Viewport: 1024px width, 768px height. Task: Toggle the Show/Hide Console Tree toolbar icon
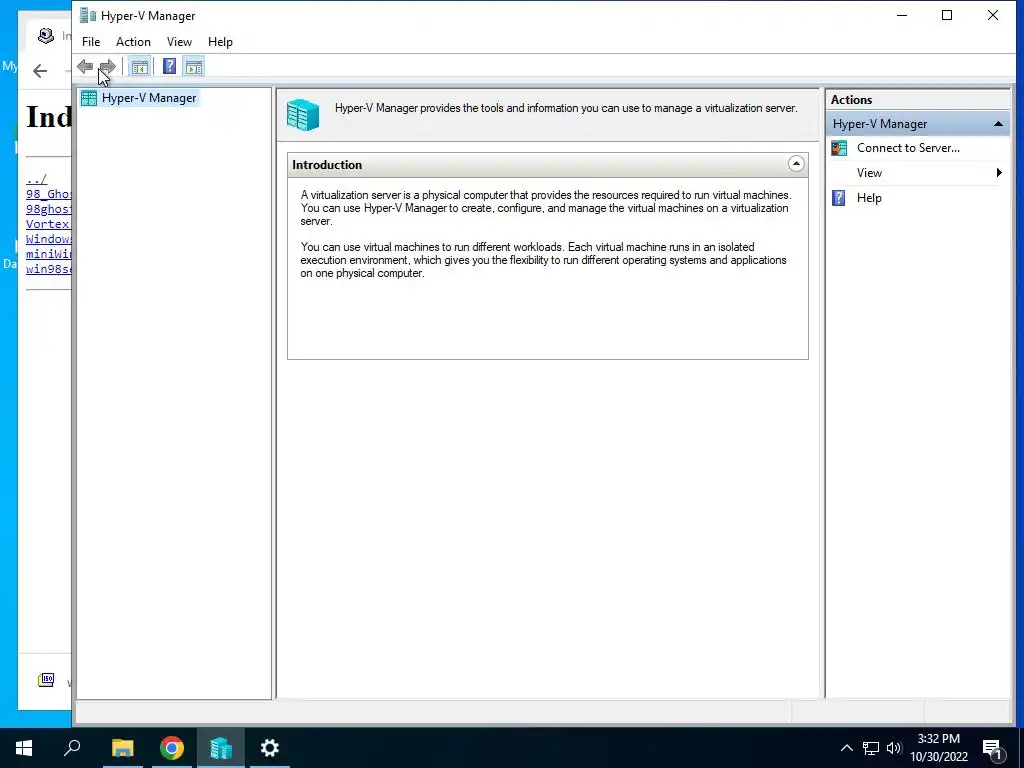(x=139, y=67)
